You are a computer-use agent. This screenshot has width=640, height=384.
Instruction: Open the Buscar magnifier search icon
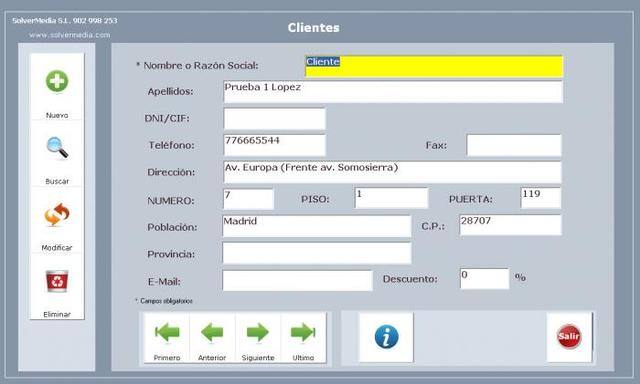[x=57, y=148]
